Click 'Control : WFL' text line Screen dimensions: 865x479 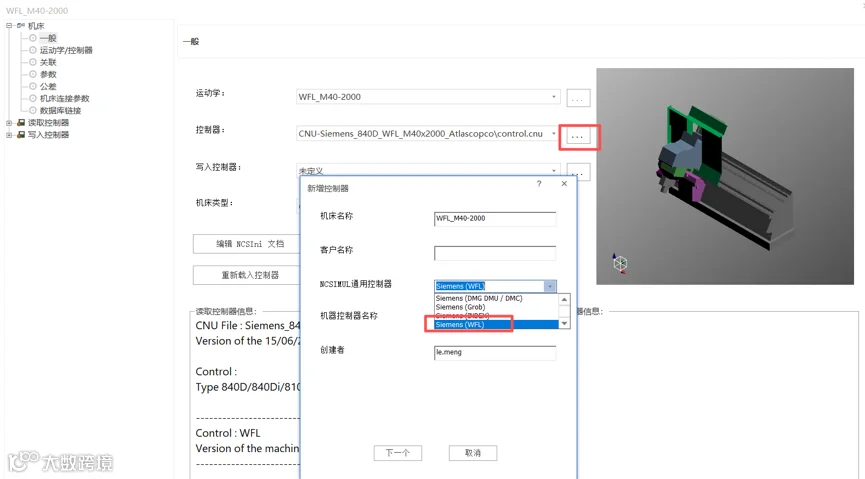pyautogui.click(x=228, y=433)
